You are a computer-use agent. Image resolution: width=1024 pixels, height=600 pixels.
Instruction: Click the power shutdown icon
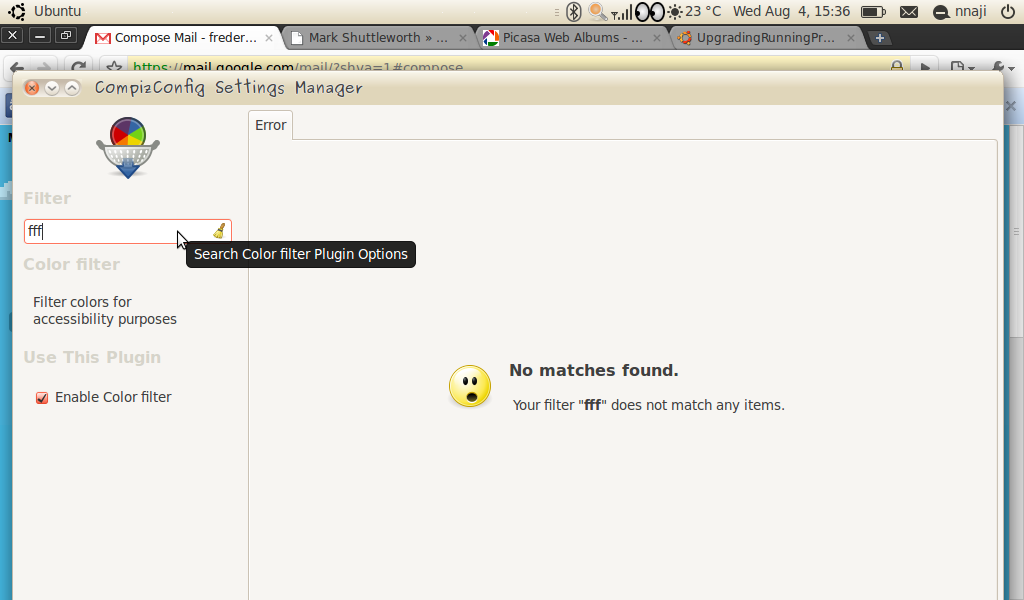[1007, 12]
